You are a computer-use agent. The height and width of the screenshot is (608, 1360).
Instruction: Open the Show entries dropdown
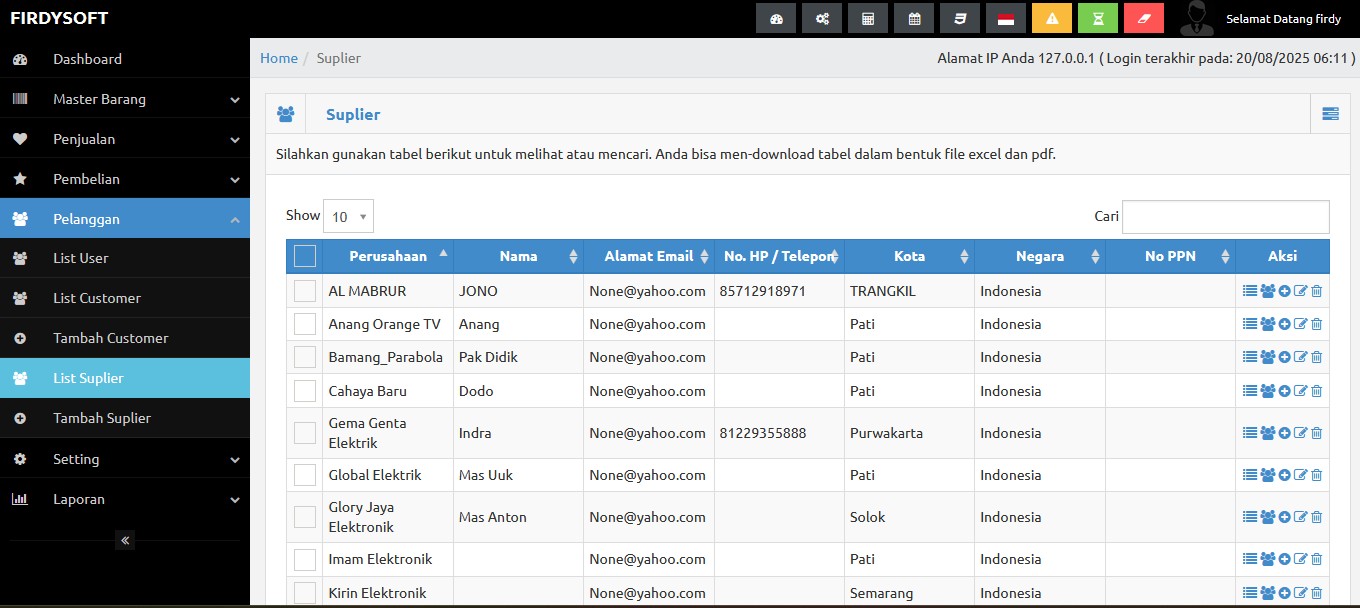click(348, 216)
